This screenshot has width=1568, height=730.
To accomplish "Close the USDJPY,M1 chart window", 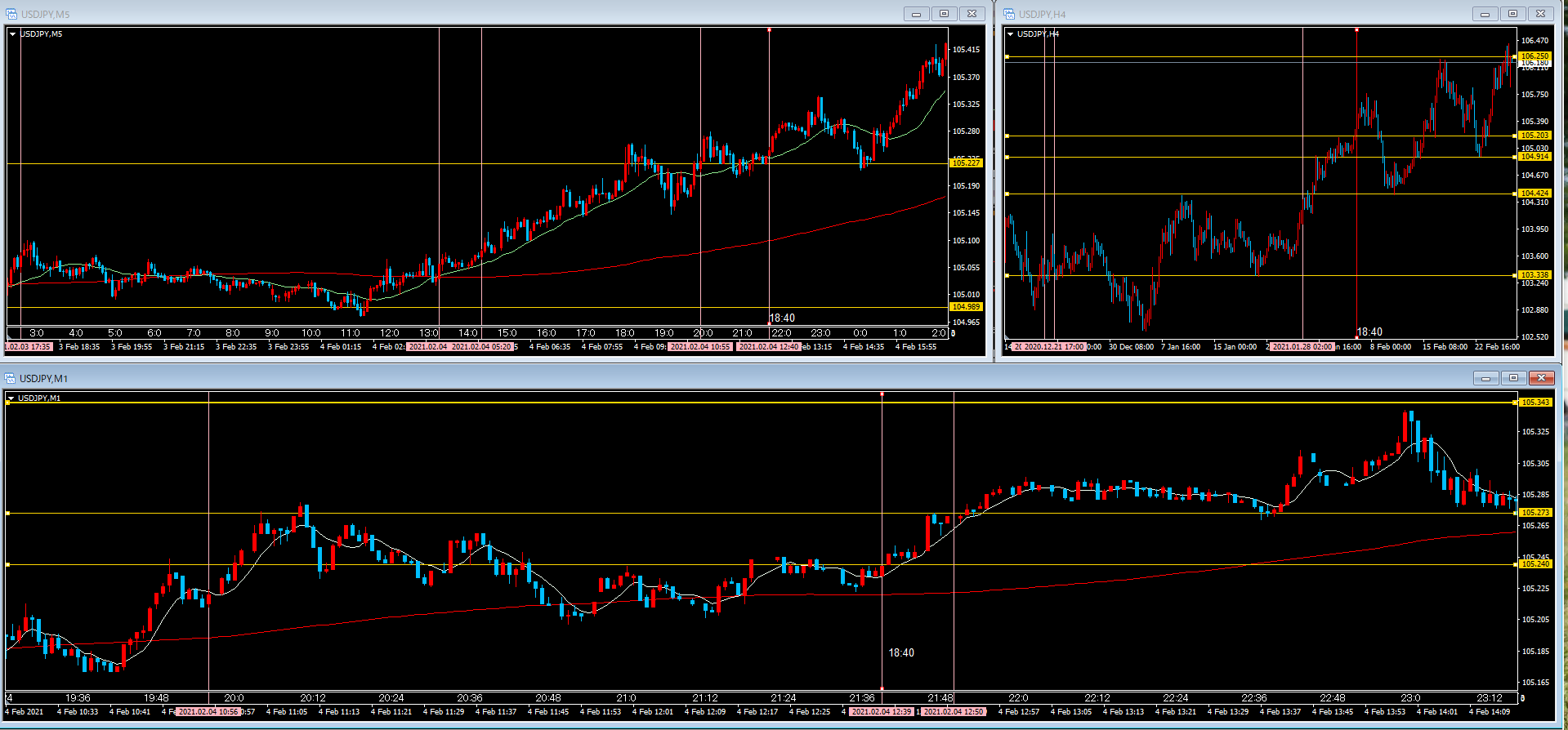I will [x=1541, y=378].
